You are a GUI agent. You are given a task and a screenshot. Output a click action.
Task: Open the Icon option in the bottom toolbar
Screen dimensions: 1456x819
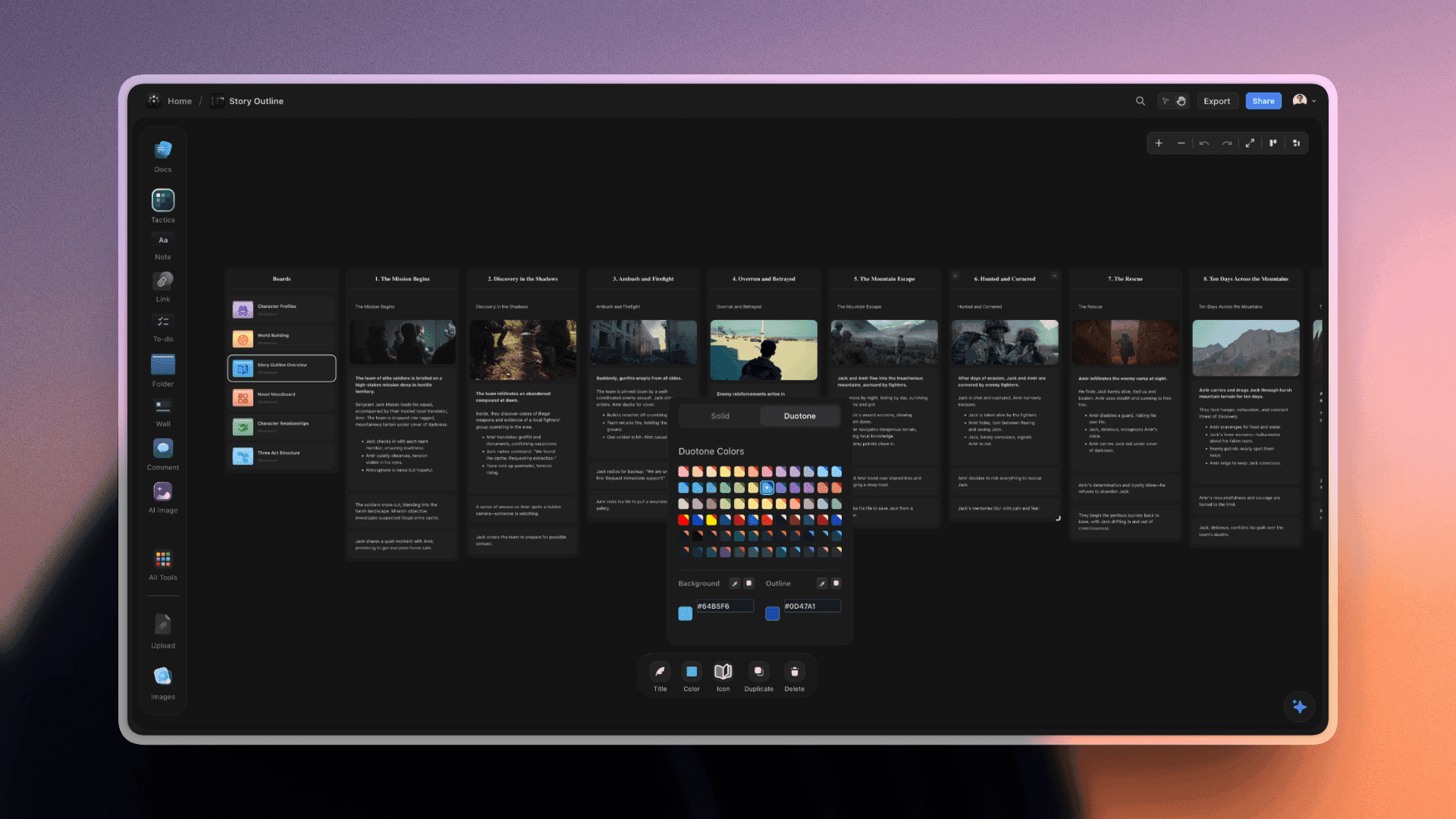click(x=723, y=677)
